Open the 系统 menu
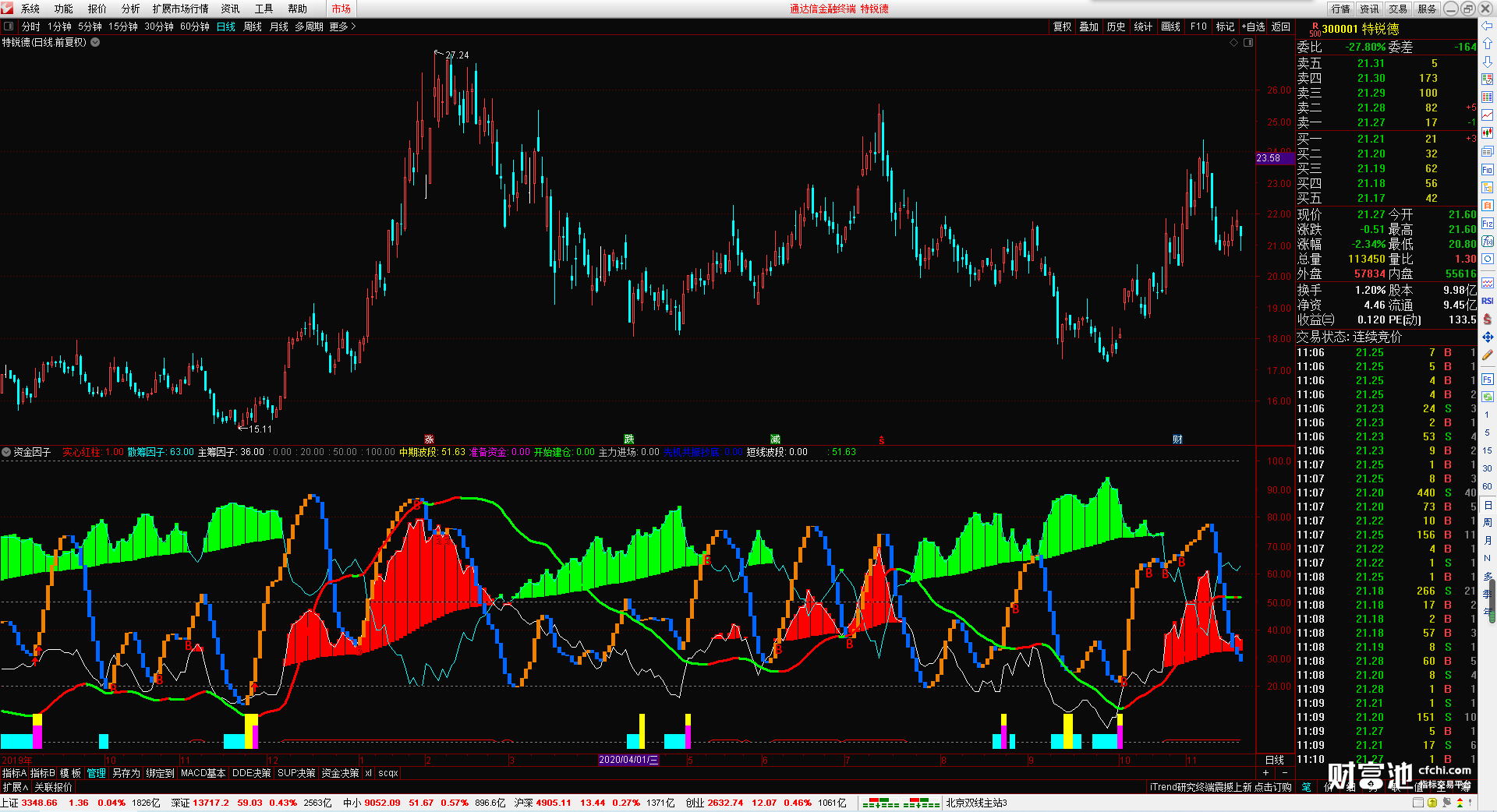 pyautogui.click(x=30, y=9)
